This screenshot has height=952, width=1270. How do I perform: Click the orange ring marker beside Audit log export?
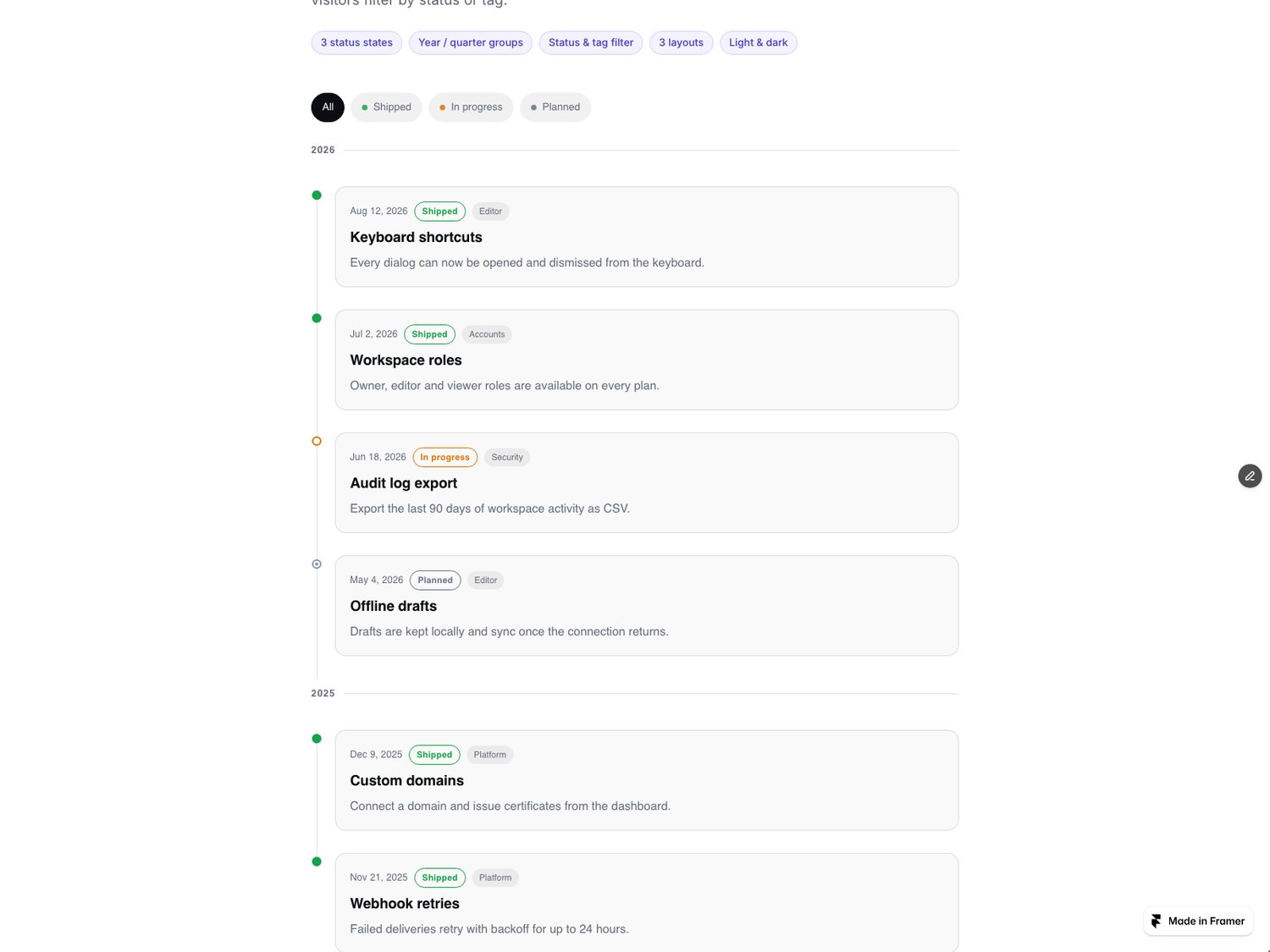pos(317,441)
